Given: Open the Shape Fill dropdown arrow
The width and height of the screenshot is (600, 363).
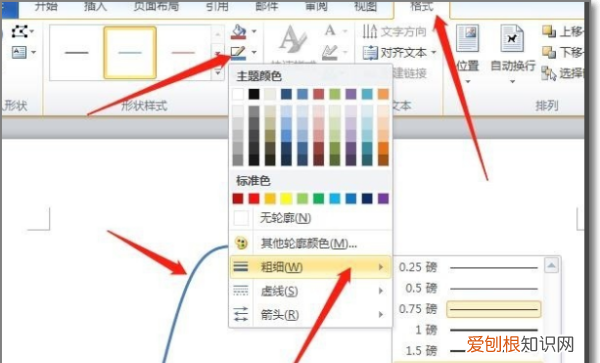Looking at the screenshot, I should click(x=254, y=31).
